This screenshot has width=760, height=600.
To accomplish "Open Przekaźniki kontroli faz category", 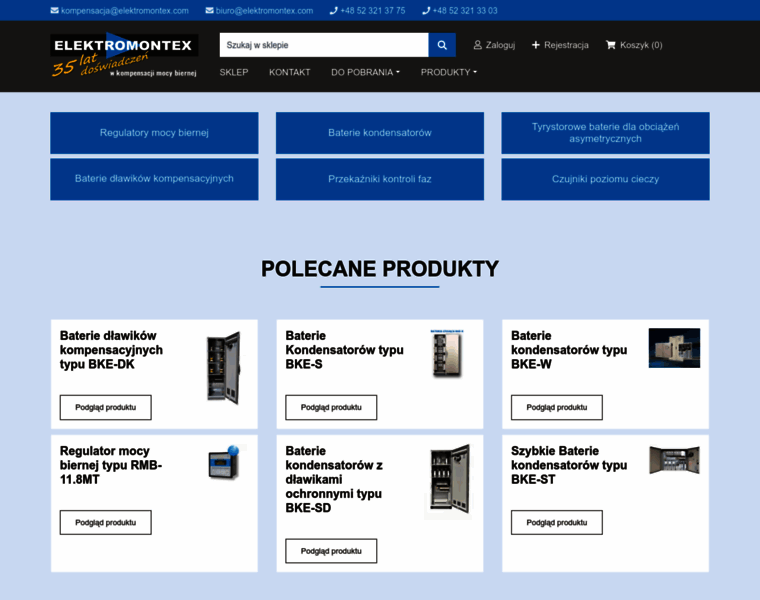I will (380, 179).
